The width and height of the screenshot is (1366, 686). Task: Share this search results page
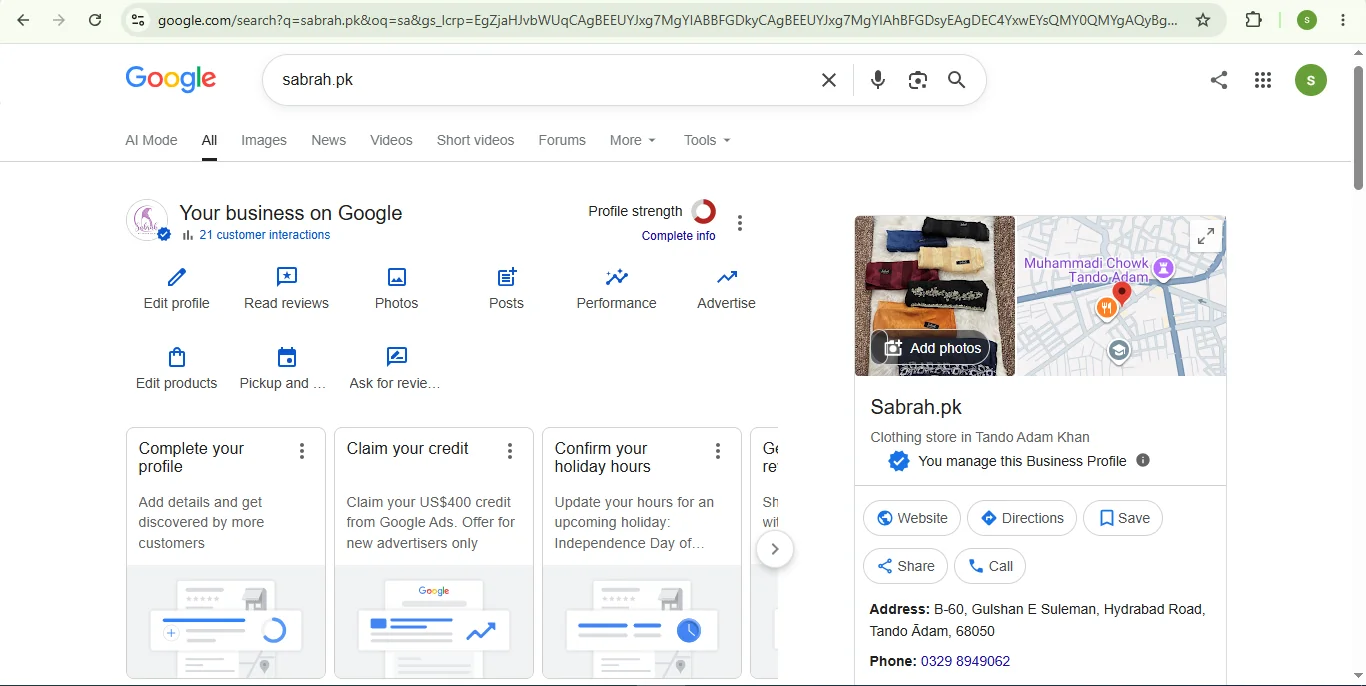[x=1219, y=80]
